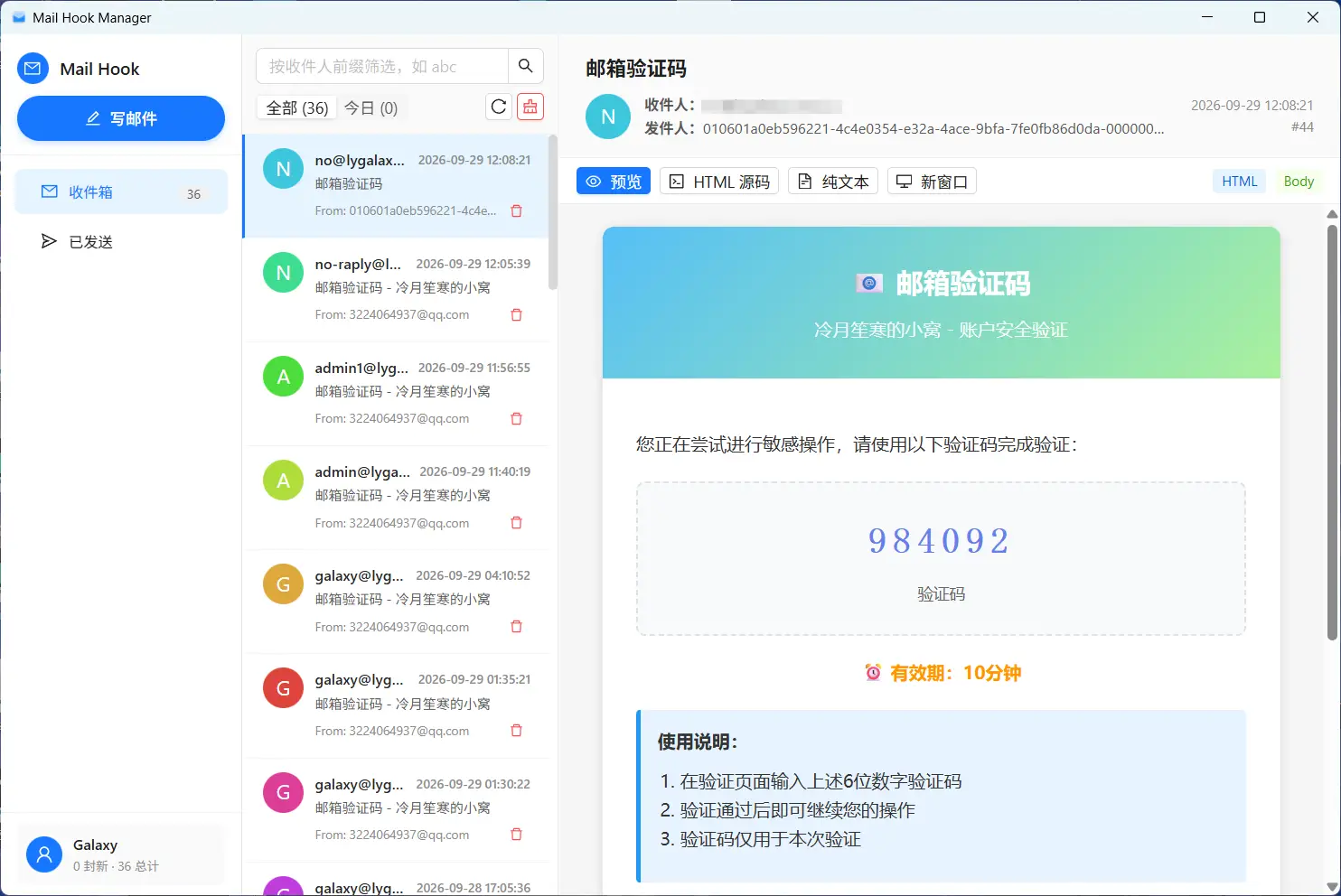Screen dimensions: 1341x896
Task: Minimize the Mail Hook Manager window
Action: click(1207, 17)
